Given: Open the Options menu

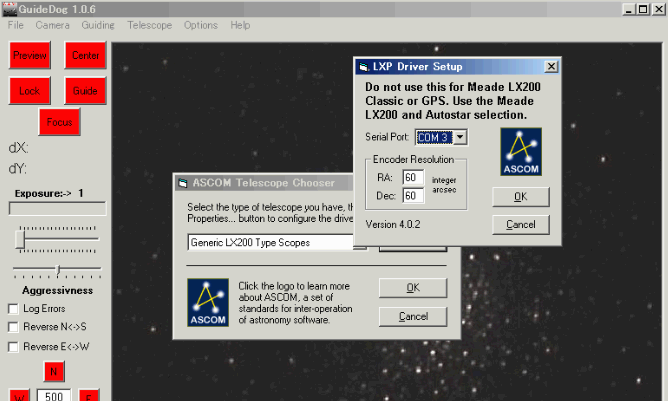Looking at the screenshot, I should [x=201, y=25].
